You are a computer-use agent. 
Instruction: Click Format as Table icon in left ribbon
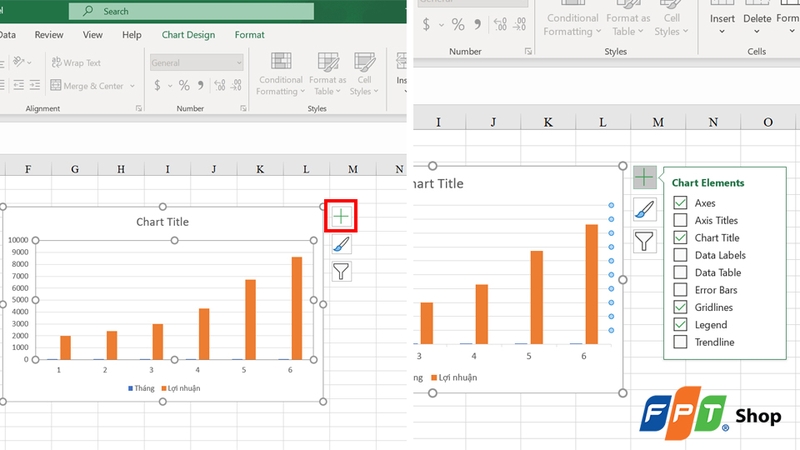[x=328, y=74]
